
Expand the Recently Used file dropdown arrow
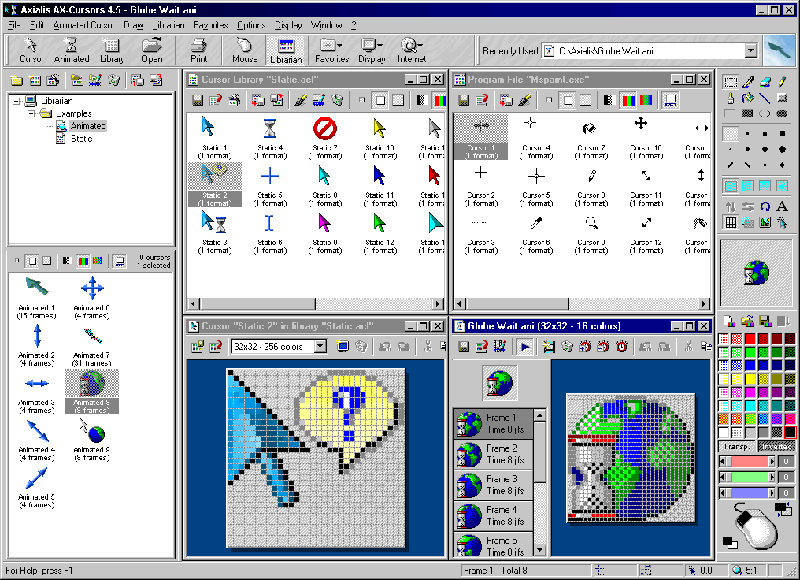[751, 51]
